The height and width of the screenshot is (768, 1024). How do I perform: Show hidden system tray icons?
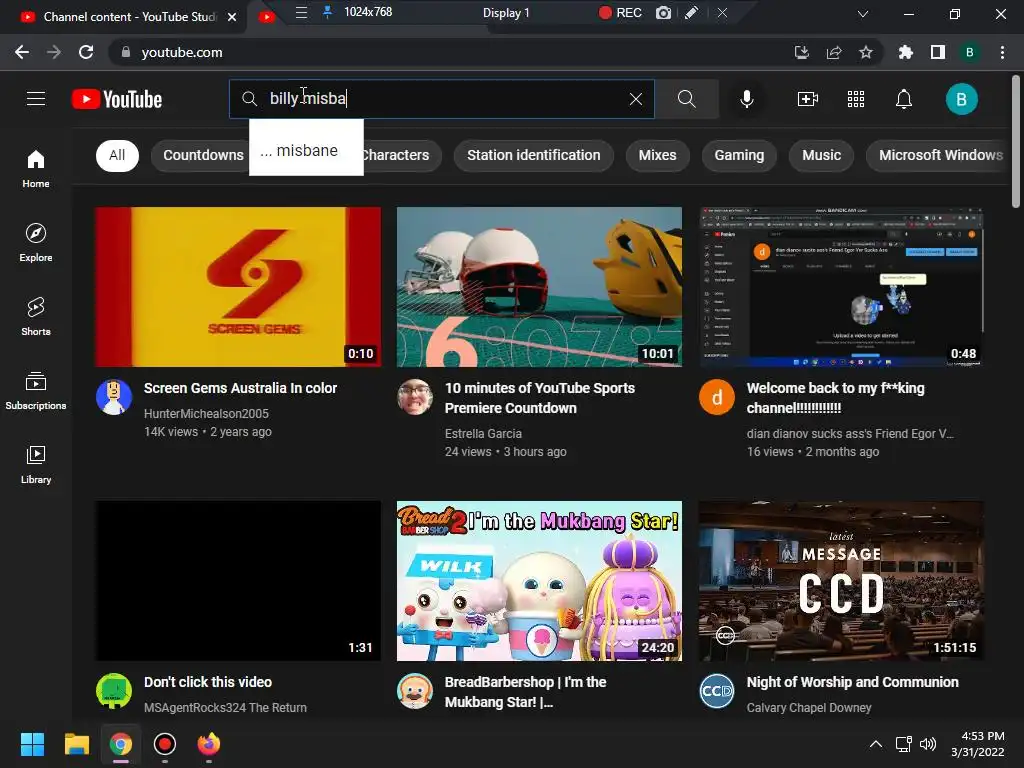coord(876,744)
